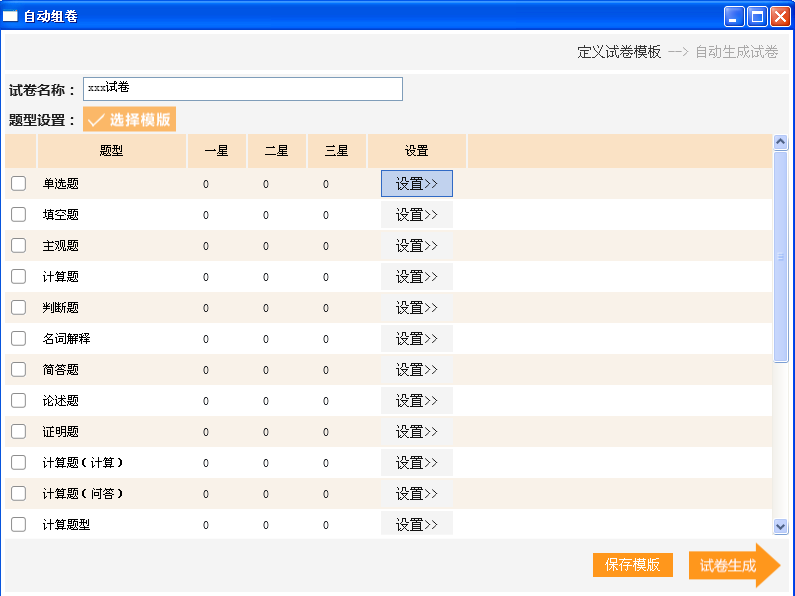Click 设置>> in the 主观题 row
The image size is (795, 596).
(417, 245)
